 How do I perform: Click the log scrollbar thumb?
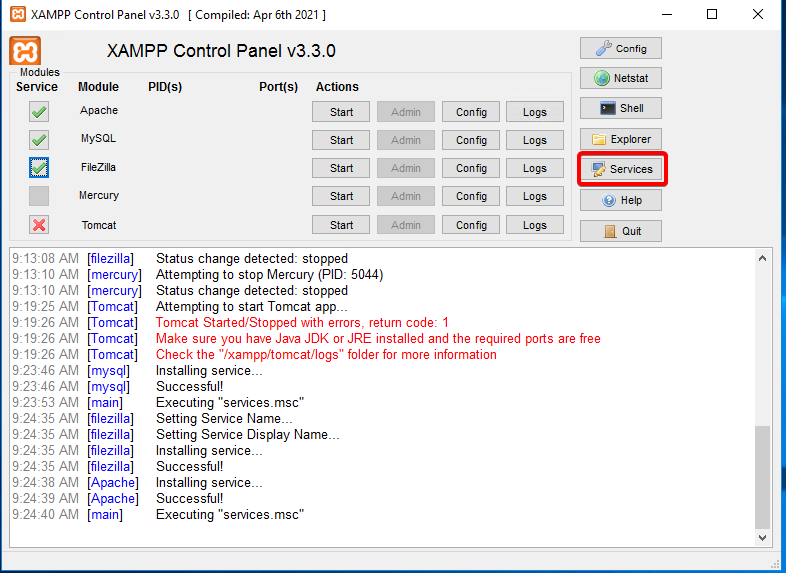(762, 477)
